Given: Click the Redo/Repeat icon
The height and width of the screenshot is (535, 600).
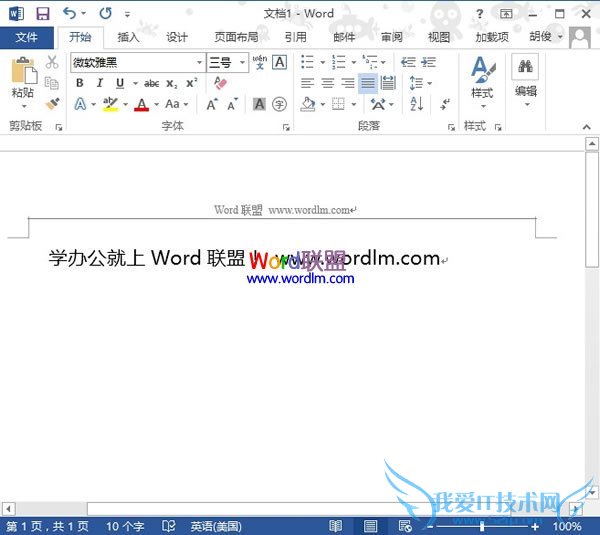Looking at the screenshot, I should pos(106,13).
